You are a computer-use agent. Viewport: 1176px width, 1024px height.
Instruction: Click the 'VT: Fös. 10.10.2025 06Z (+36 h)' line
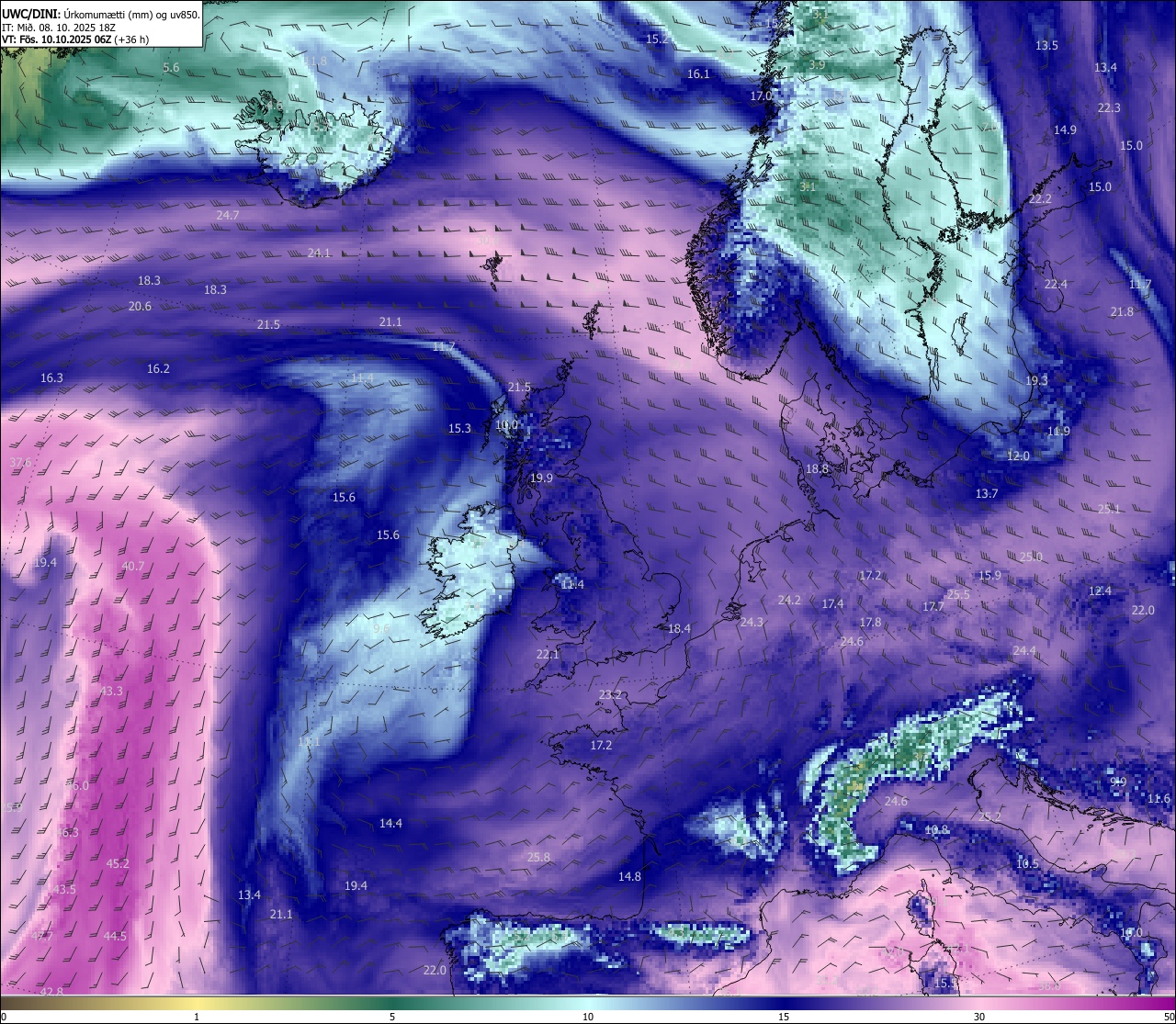pyautogui.click(x=75, y=39)
